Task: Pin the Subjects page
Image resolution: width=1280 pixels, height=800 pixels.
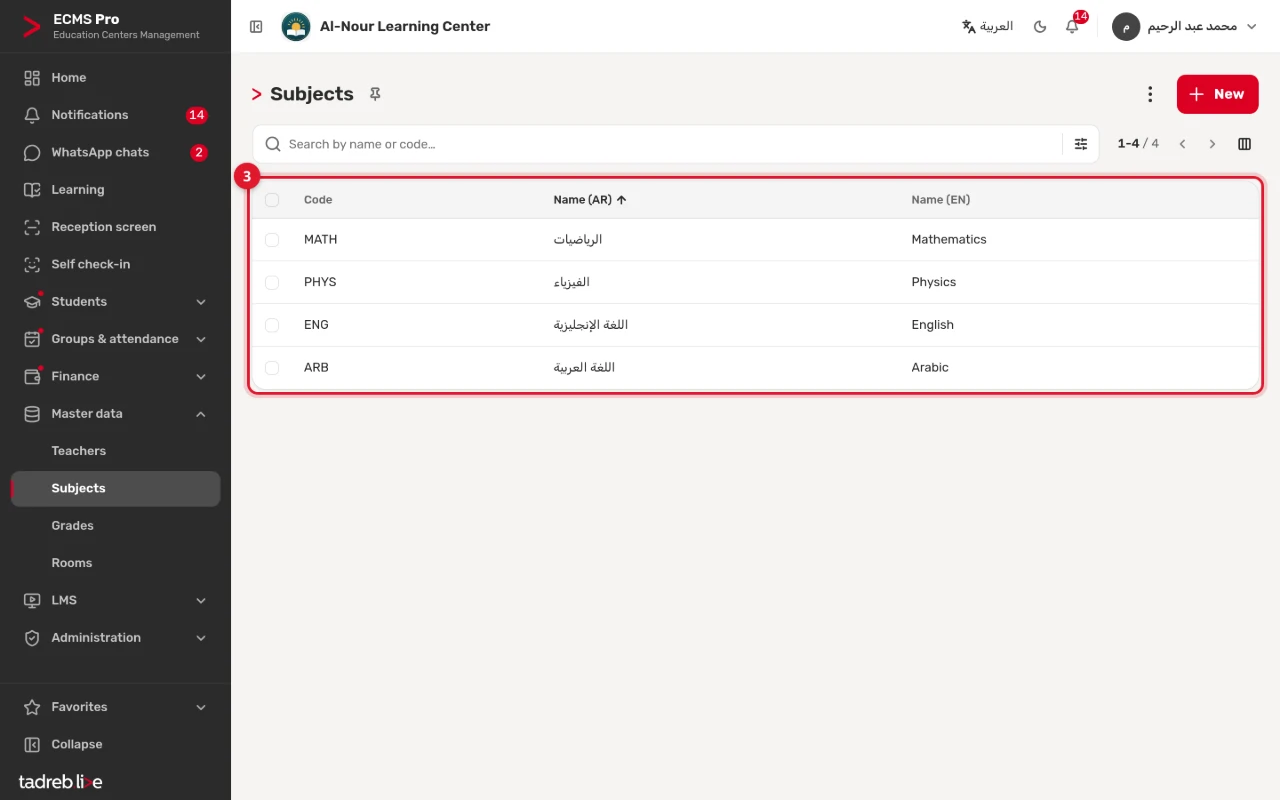Action: (x=375, y=94)
